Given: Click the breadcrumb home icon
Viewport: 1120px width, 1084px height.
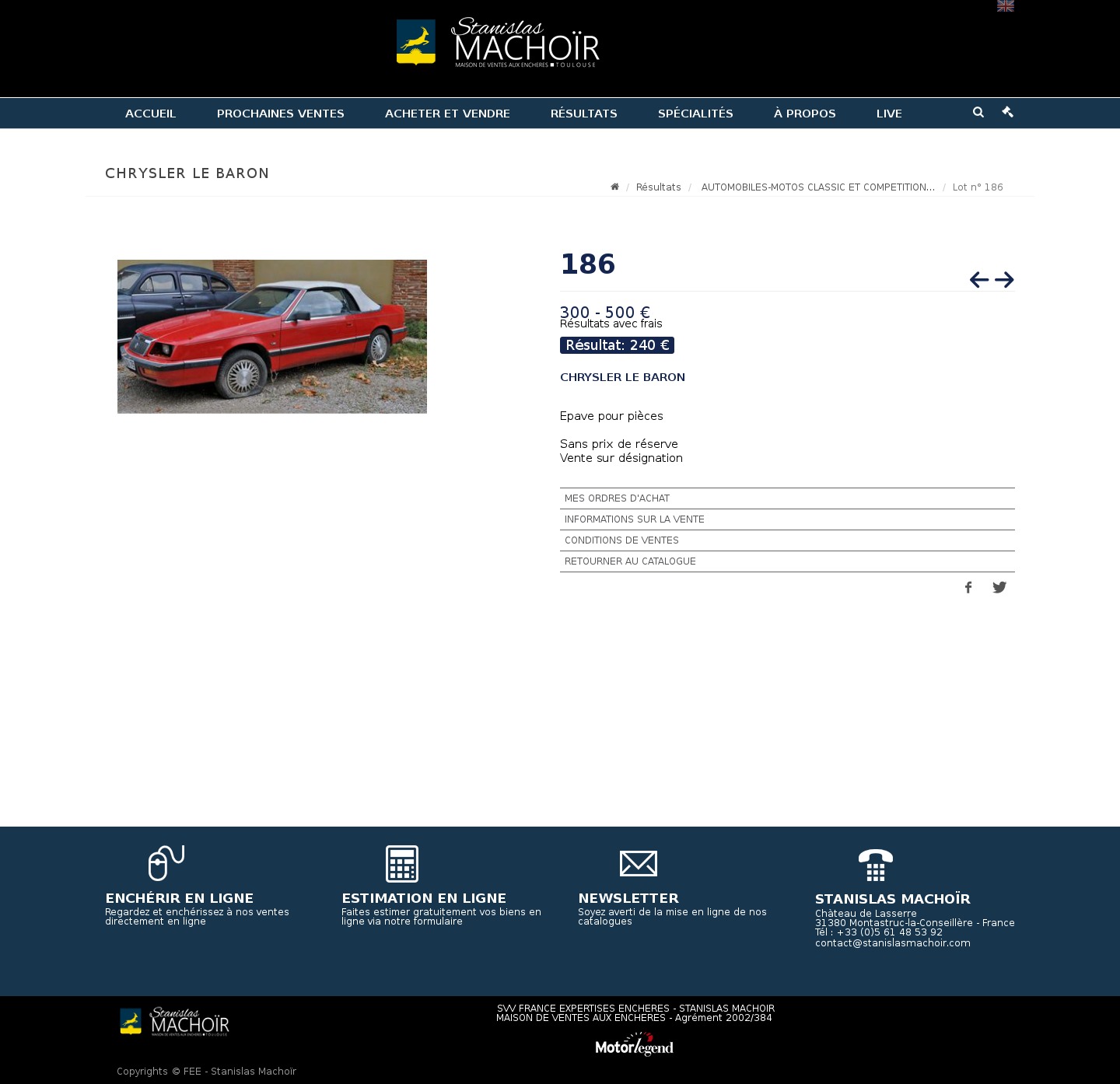Looking at the screenshot, I should point(614,187).
